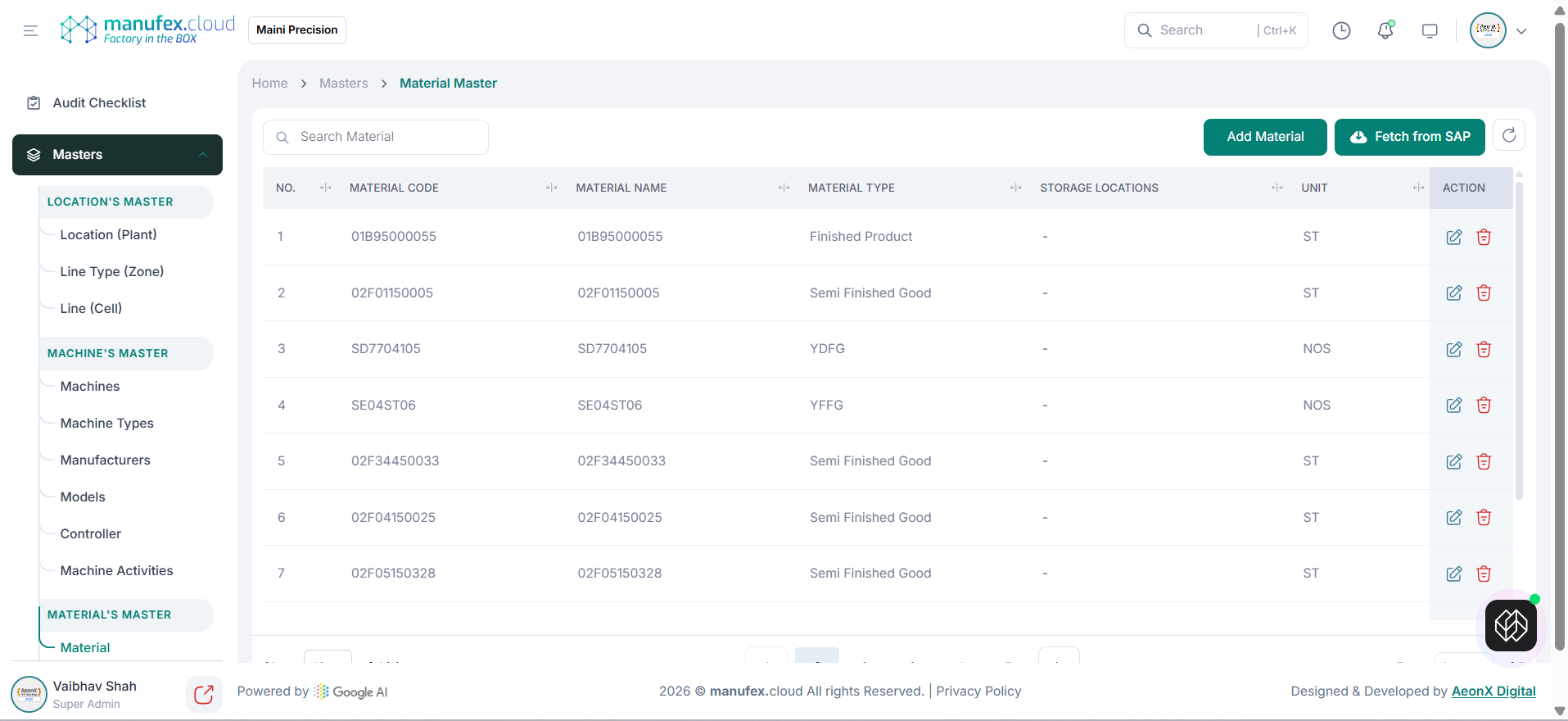Open the Maini Precision company selector

(296, 30)
